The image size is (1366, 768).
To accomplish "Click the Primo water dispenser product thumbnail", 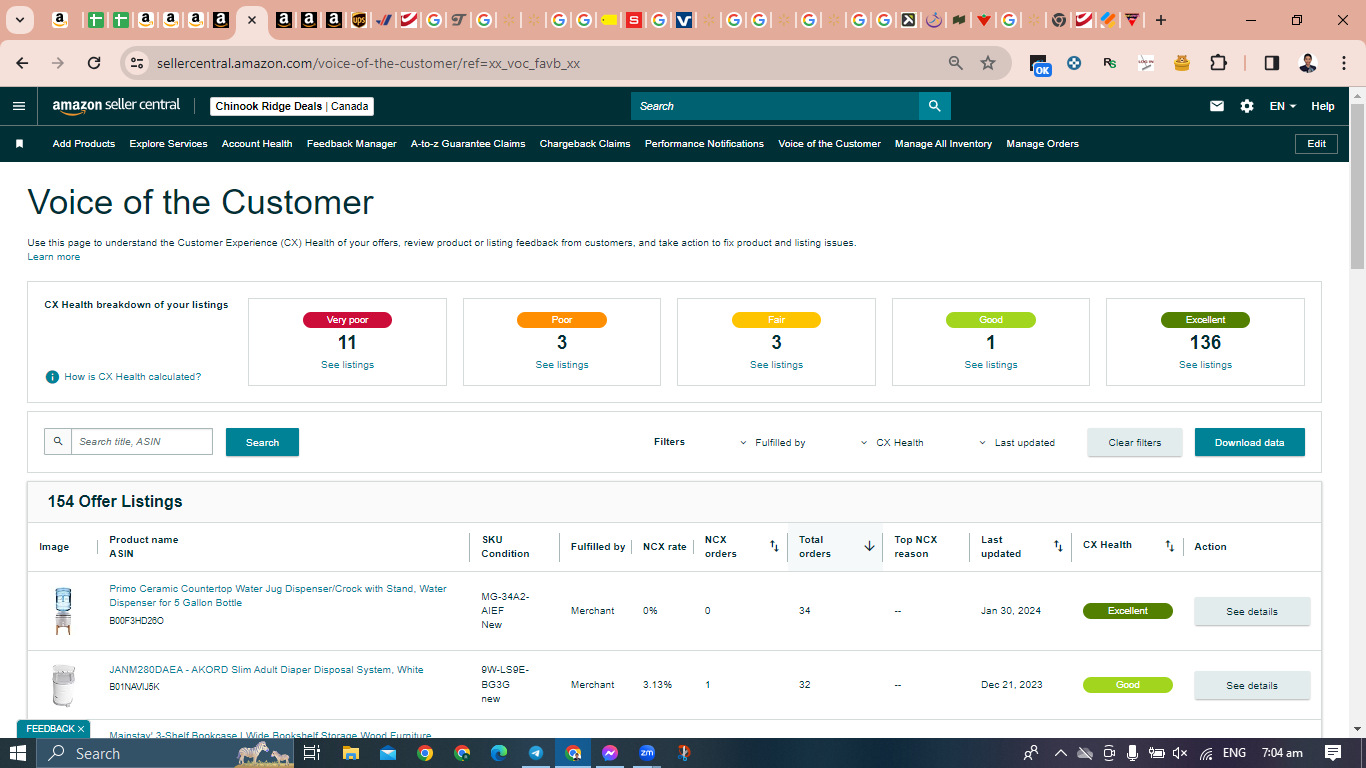I will tap(63, 611).
